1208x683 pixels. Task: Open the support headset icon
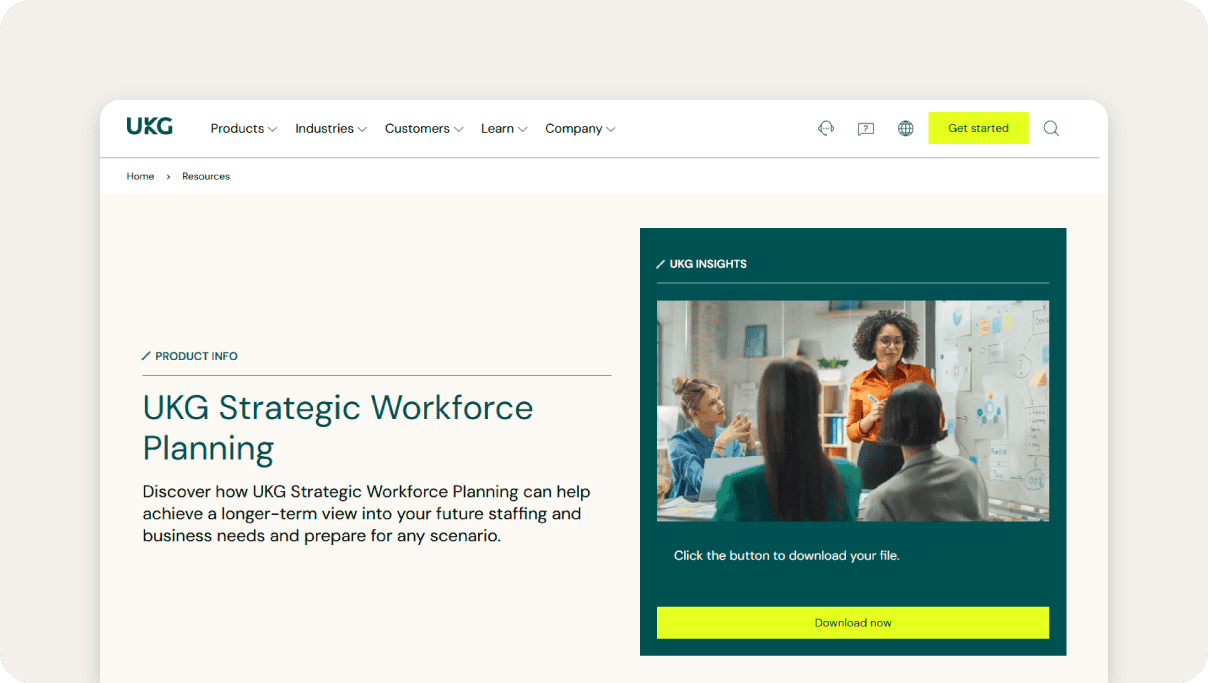pos(826,128)
